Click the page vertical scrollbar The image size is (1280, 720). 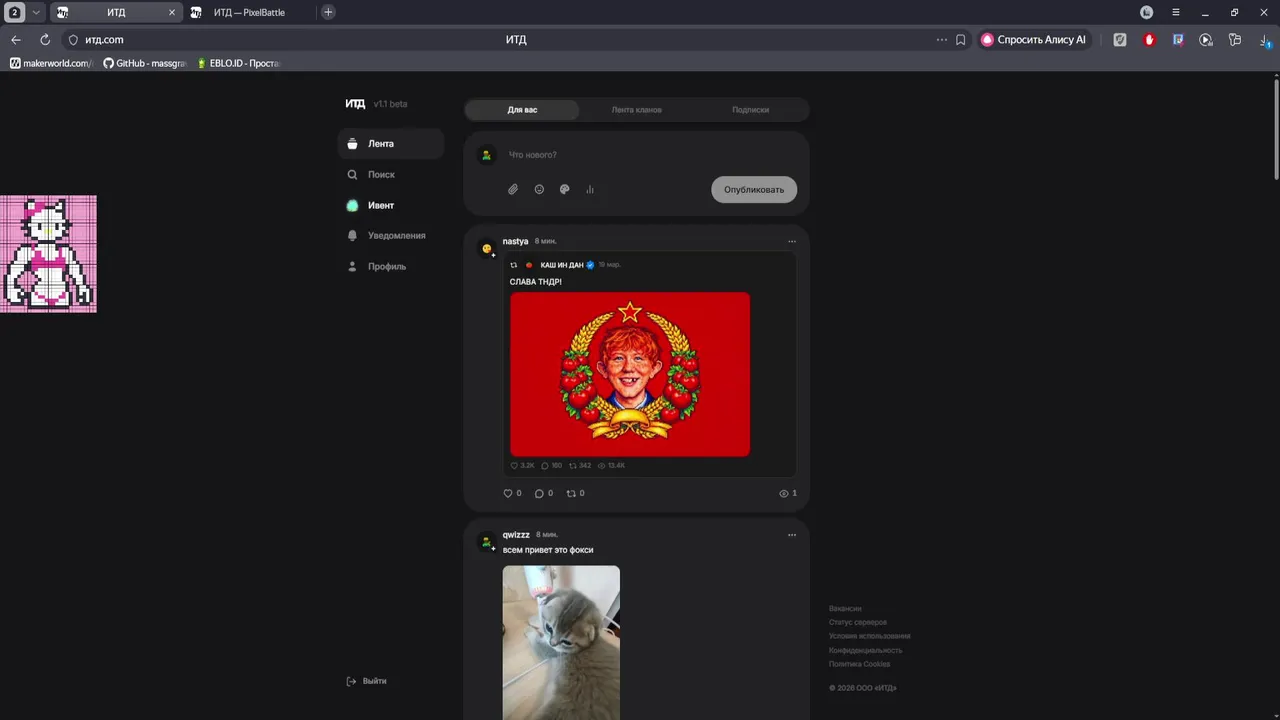pos(1276,130)
